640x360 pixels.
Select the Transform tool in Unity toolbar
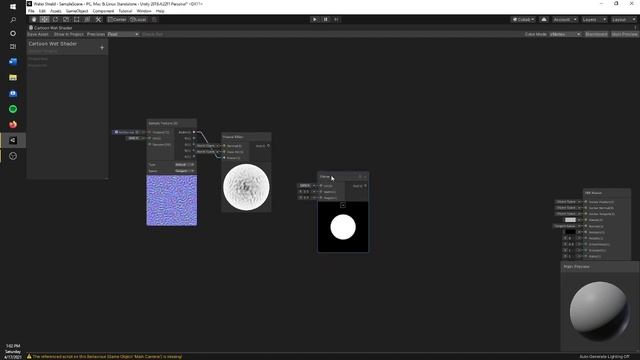coord(87,20)
